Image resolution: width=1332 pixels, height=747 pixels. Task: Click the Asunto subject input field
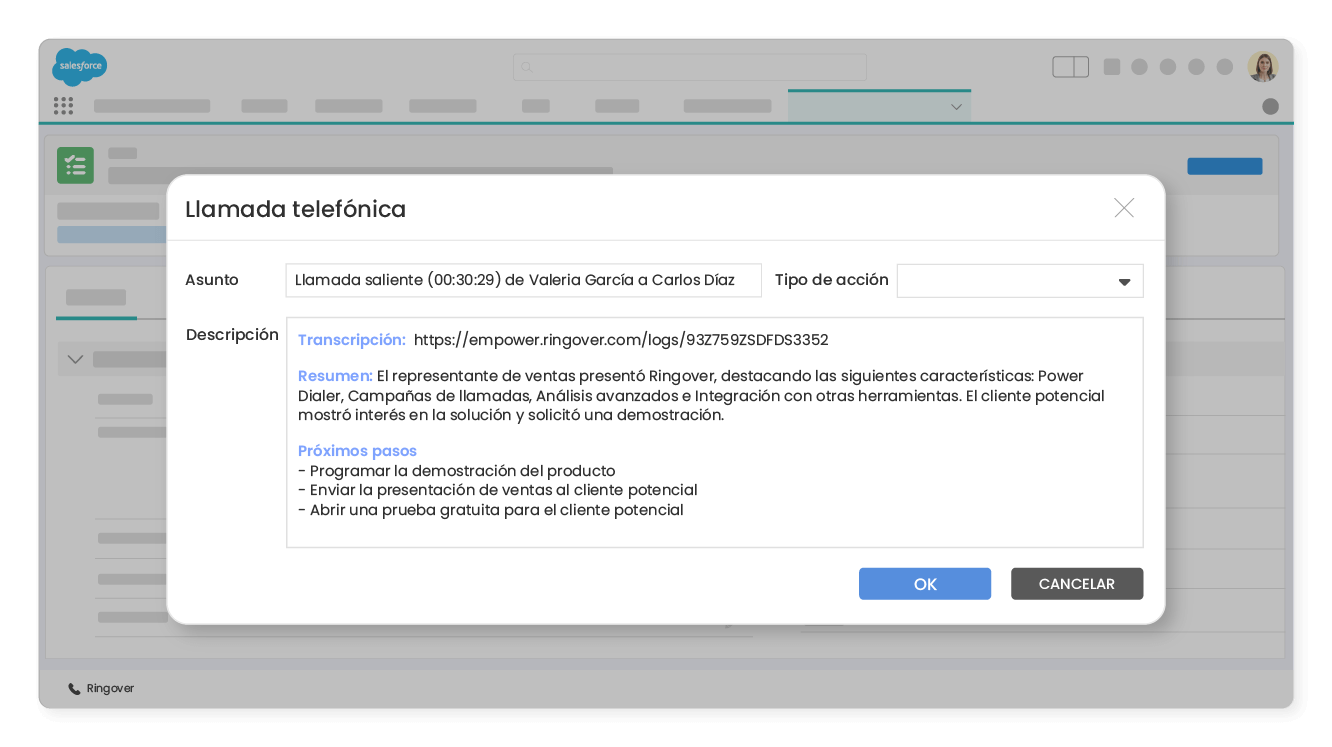(523, 280)
